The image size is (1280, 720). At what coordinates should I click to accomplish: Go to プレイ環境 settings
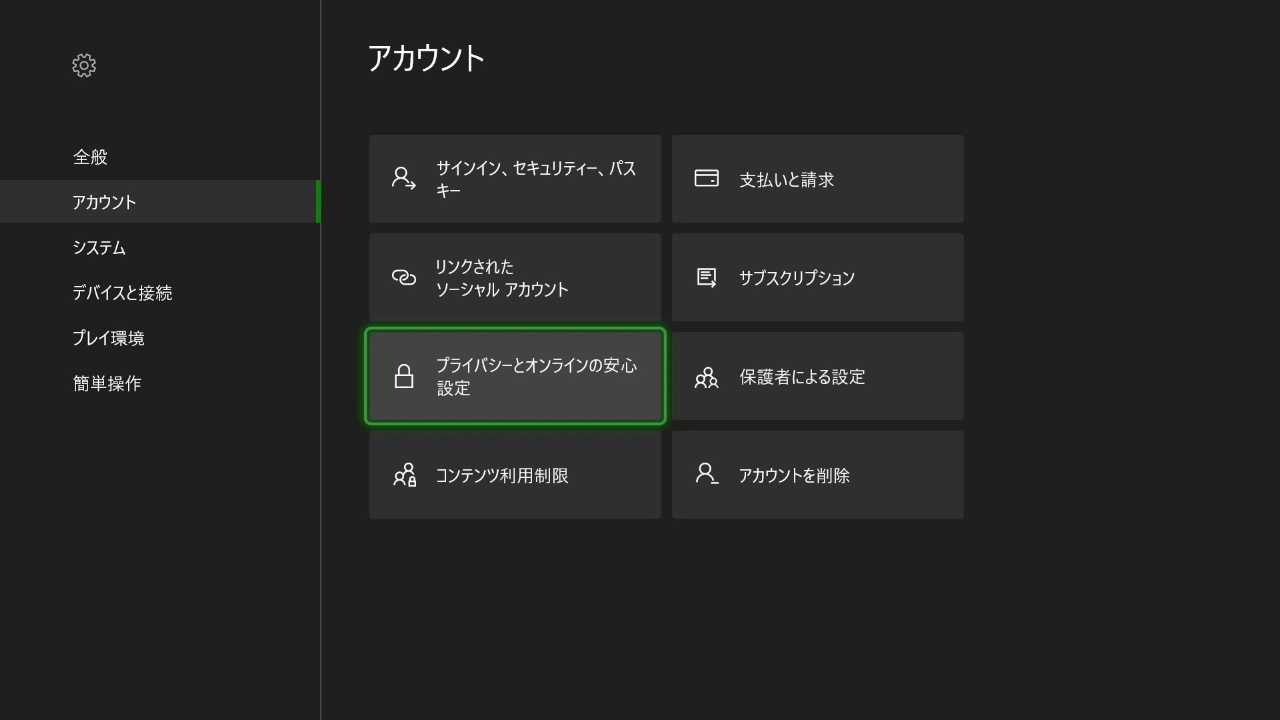(108, 338)
